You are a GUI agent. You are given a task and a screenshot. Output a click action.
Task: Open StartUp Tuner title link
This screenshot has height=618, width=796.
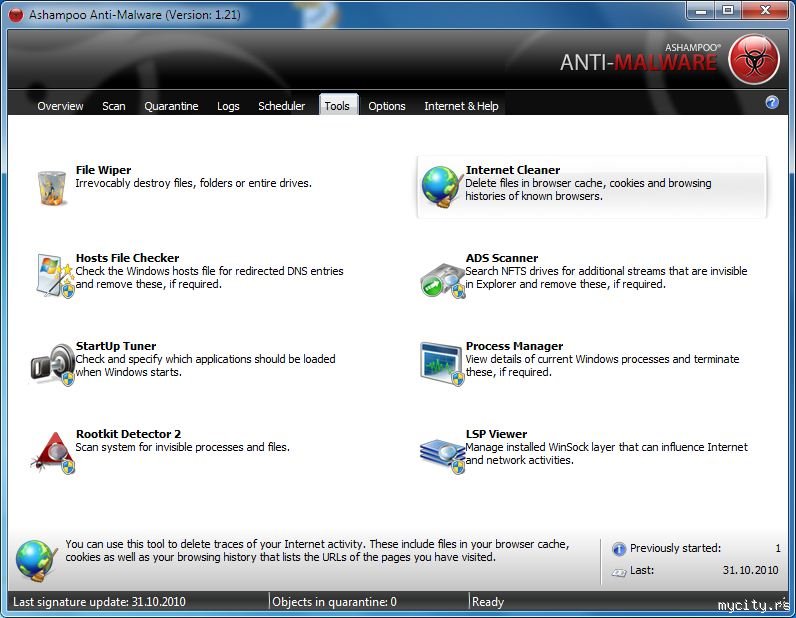pyautogui.click(x=116, y=346)
